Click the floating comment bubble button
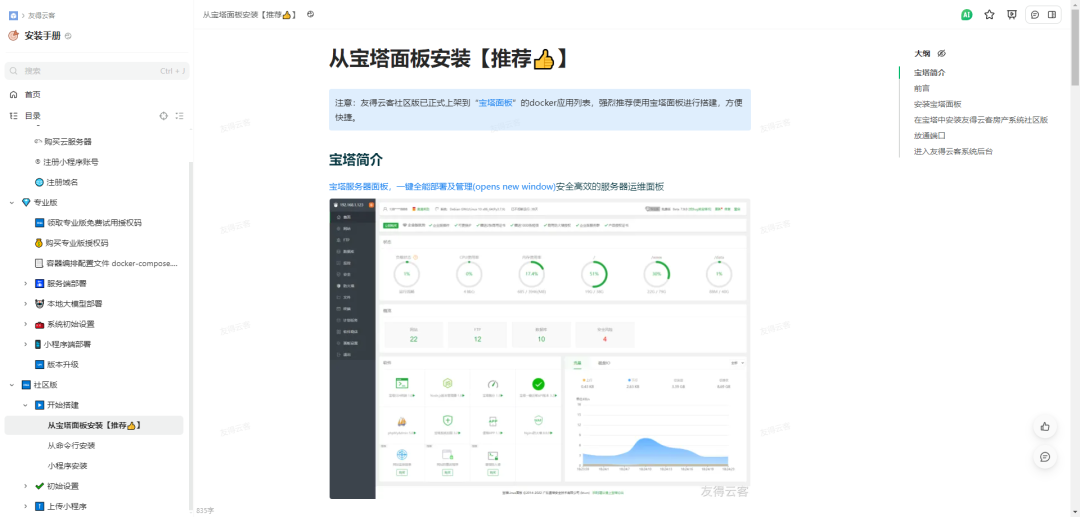Image resolution: width=1080 pixels, height=517 pixels. tap(1045, 457)
